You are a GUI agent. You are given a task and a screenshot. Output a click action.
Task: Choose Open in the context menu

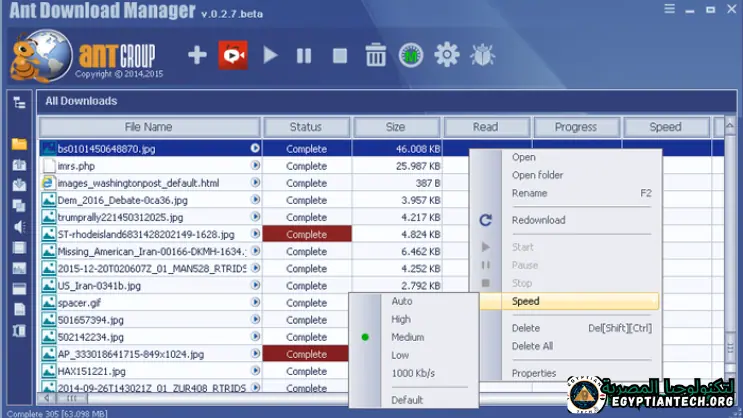coord(524,157)
